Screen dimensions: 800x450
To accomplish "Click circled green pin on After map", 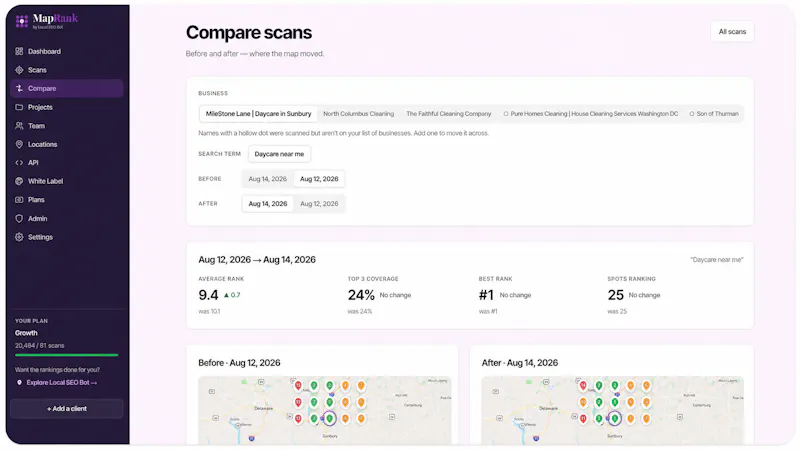I will coord(615,418).
